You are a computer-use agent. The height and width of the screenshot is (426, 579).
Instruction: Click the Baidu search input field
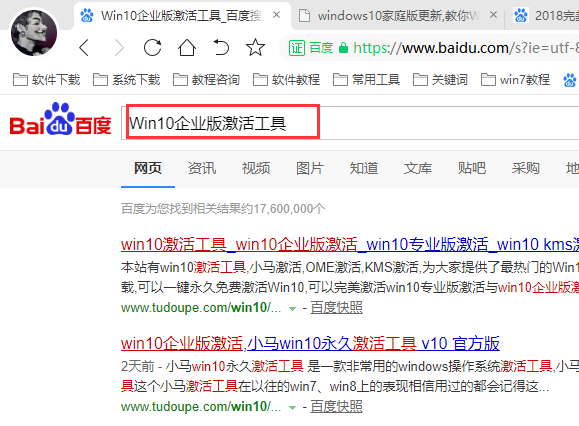(x=350, y=123)
